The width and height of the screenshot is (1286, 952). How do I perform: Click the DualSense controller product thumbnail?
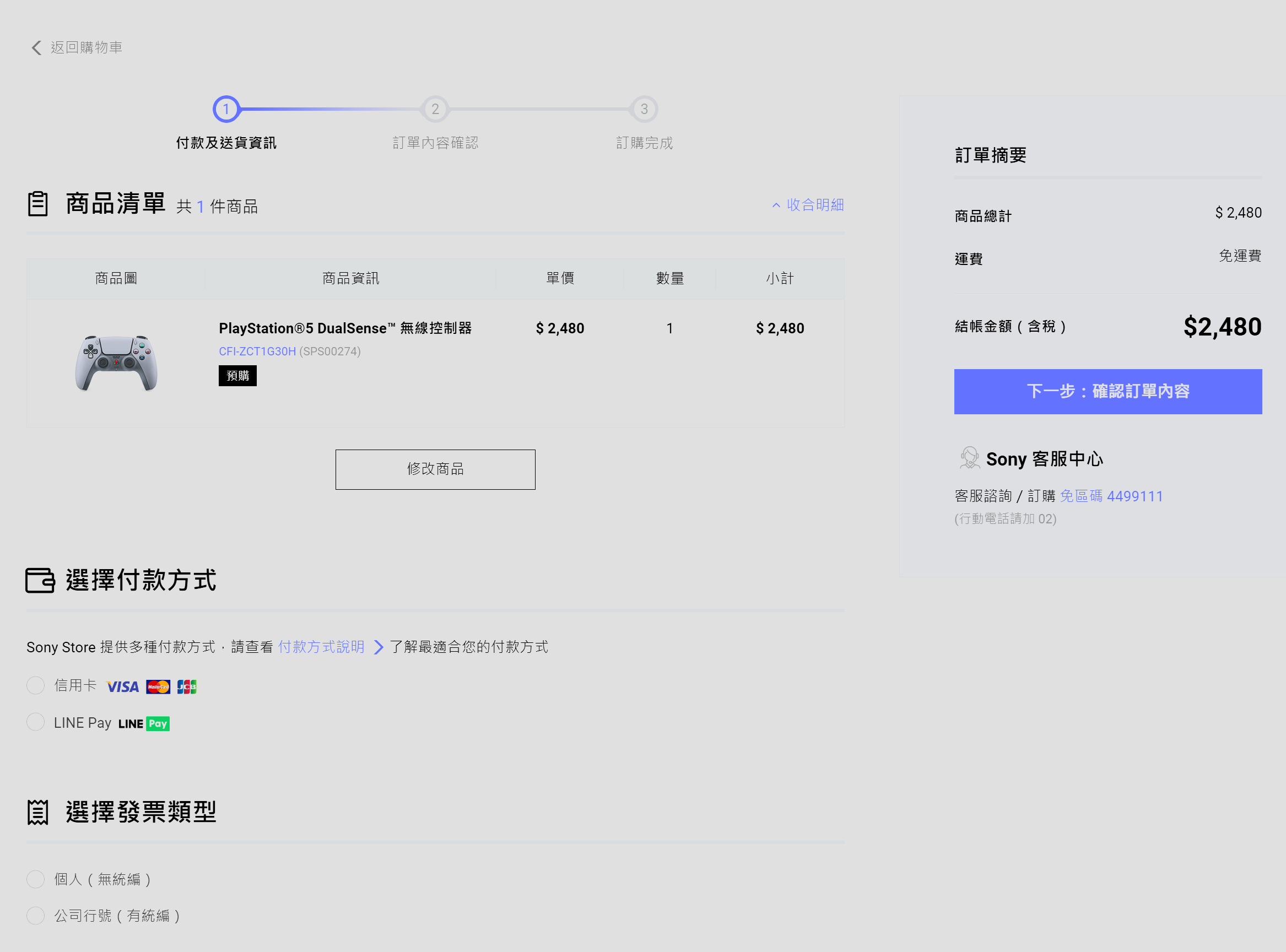(x=116, y=363)
